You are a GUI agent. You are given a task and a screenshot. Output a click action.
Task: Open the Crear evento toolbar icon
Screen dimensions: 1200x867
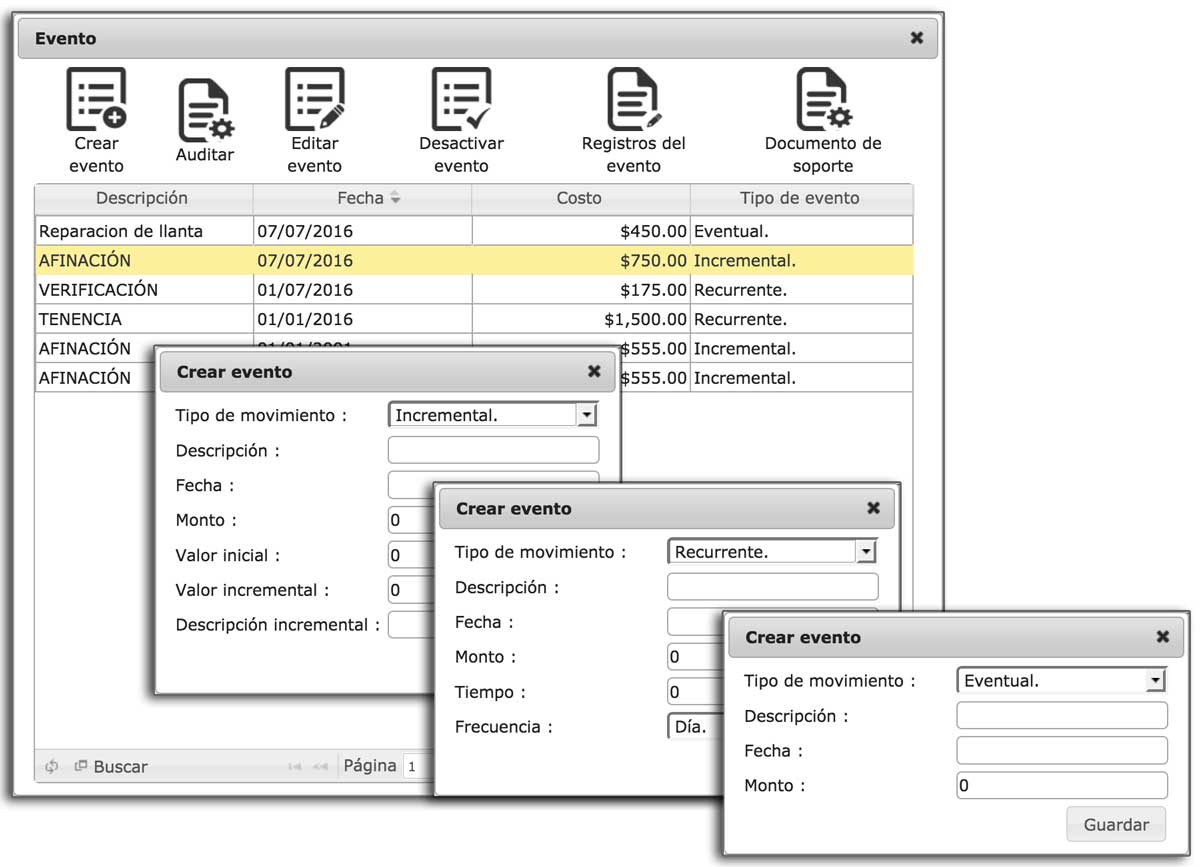(x=96, y=100)
